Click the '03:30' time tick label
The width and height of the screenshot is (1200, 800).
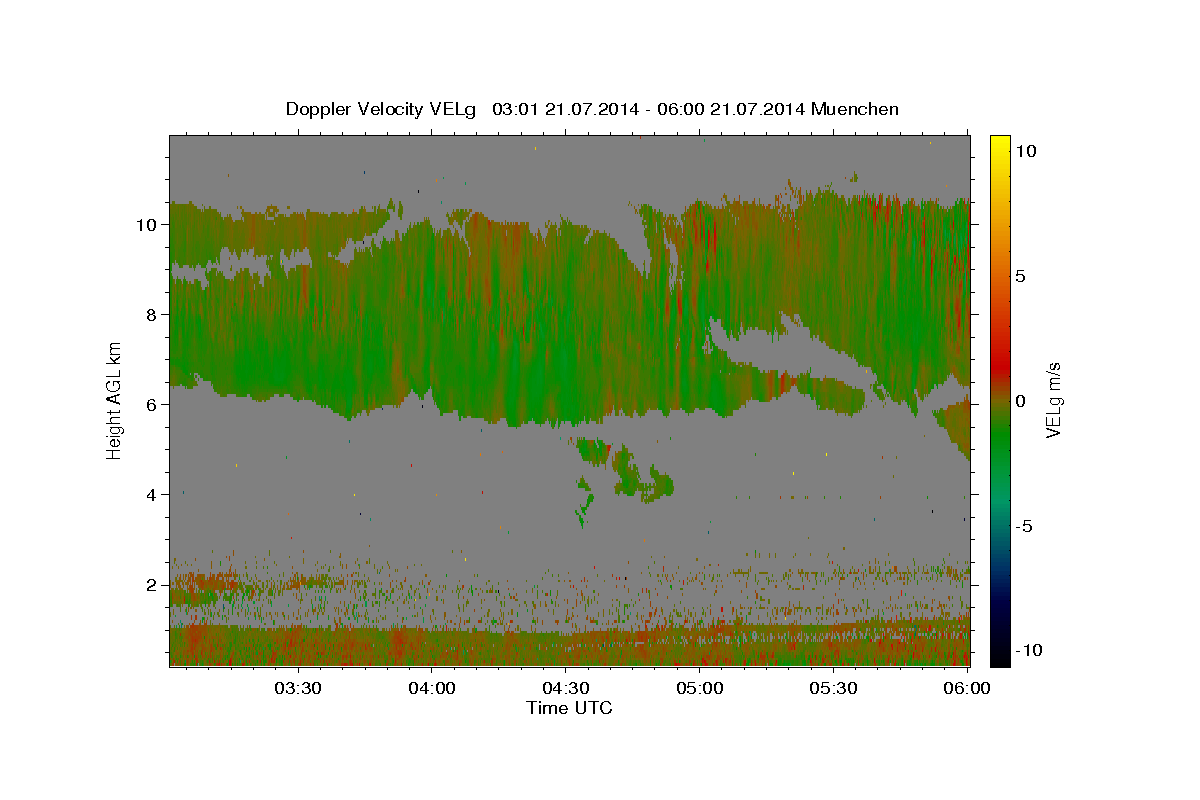298,688
